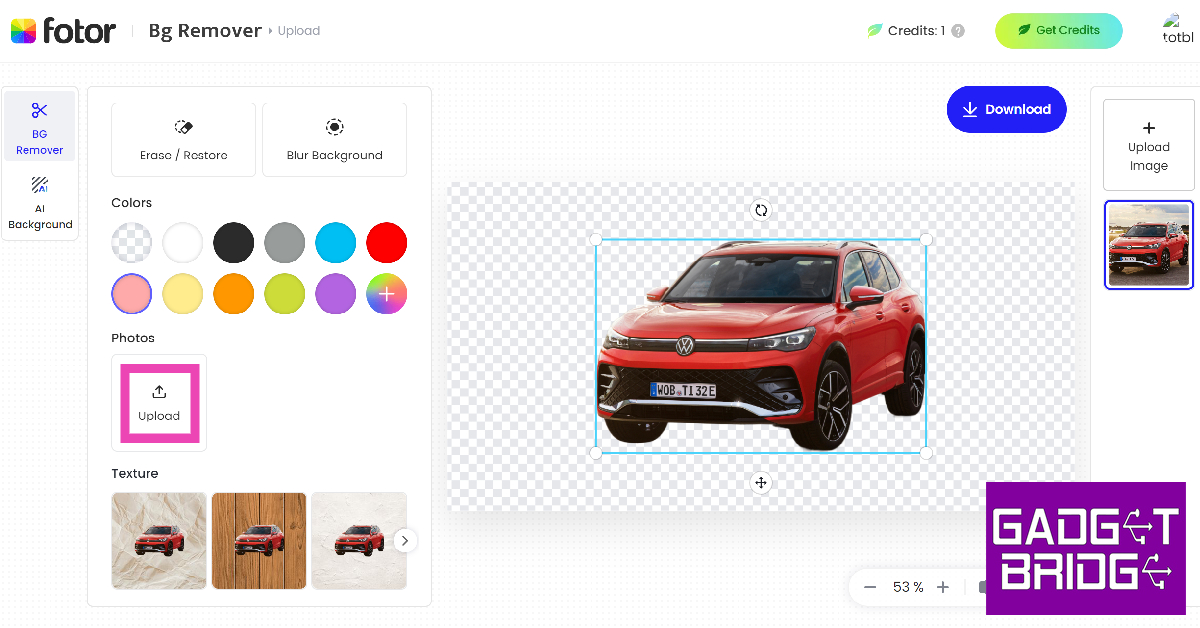Pick the pink background color
The width and height of the screenshot is (1200, 628).
coord(132,294)
